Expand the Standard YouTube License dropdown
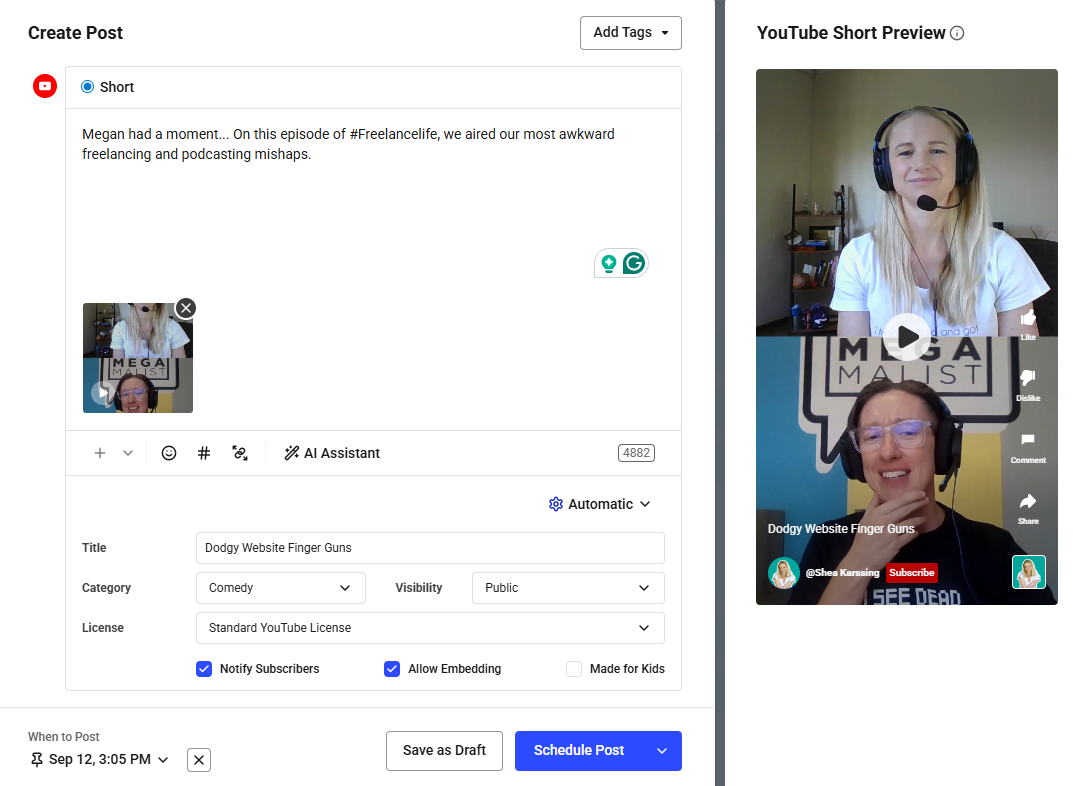 tap(430, 628)
